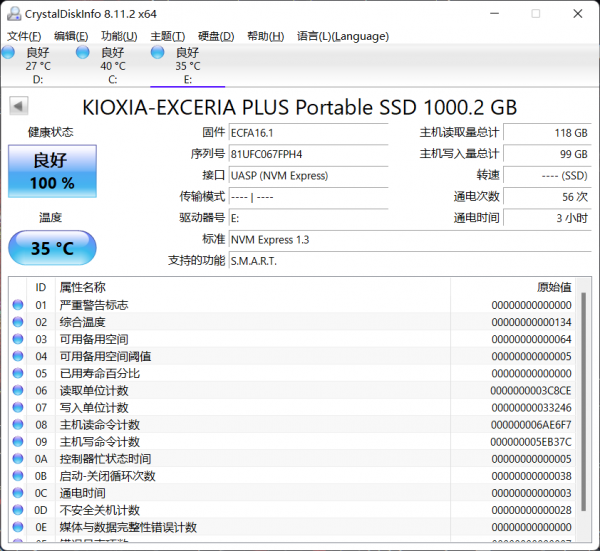
Task: Click status orb for attribute 05 已用寿命百分比
Action: 18,373
